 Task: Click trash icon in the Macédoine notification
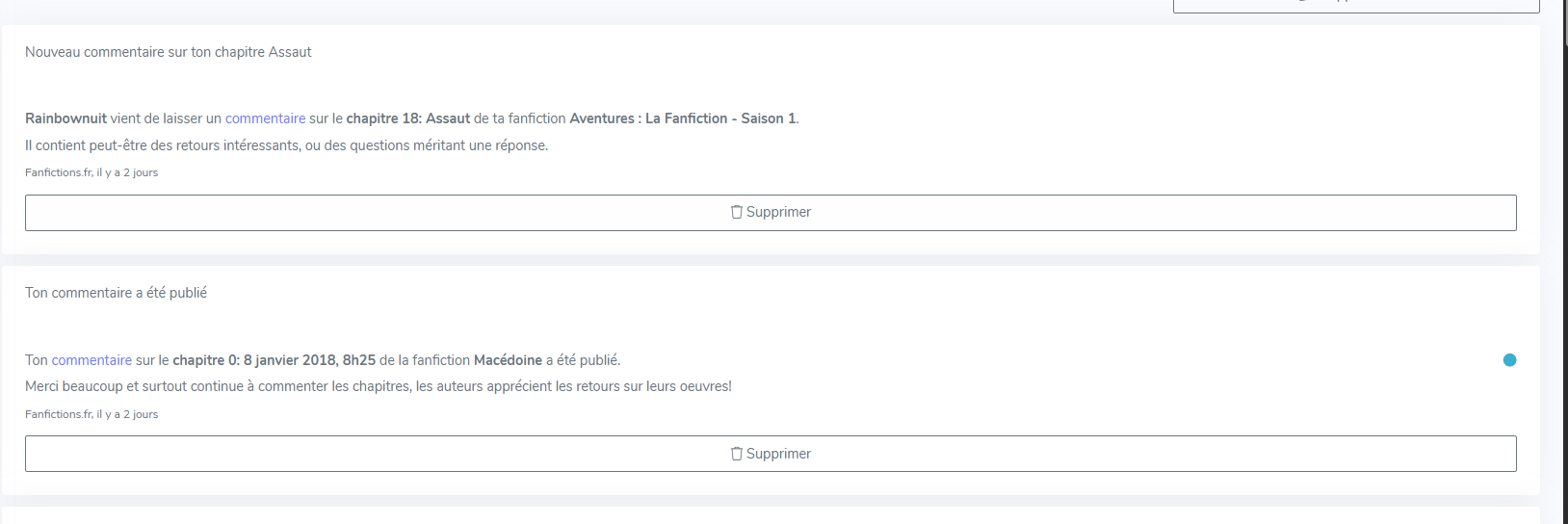point(737,454)
